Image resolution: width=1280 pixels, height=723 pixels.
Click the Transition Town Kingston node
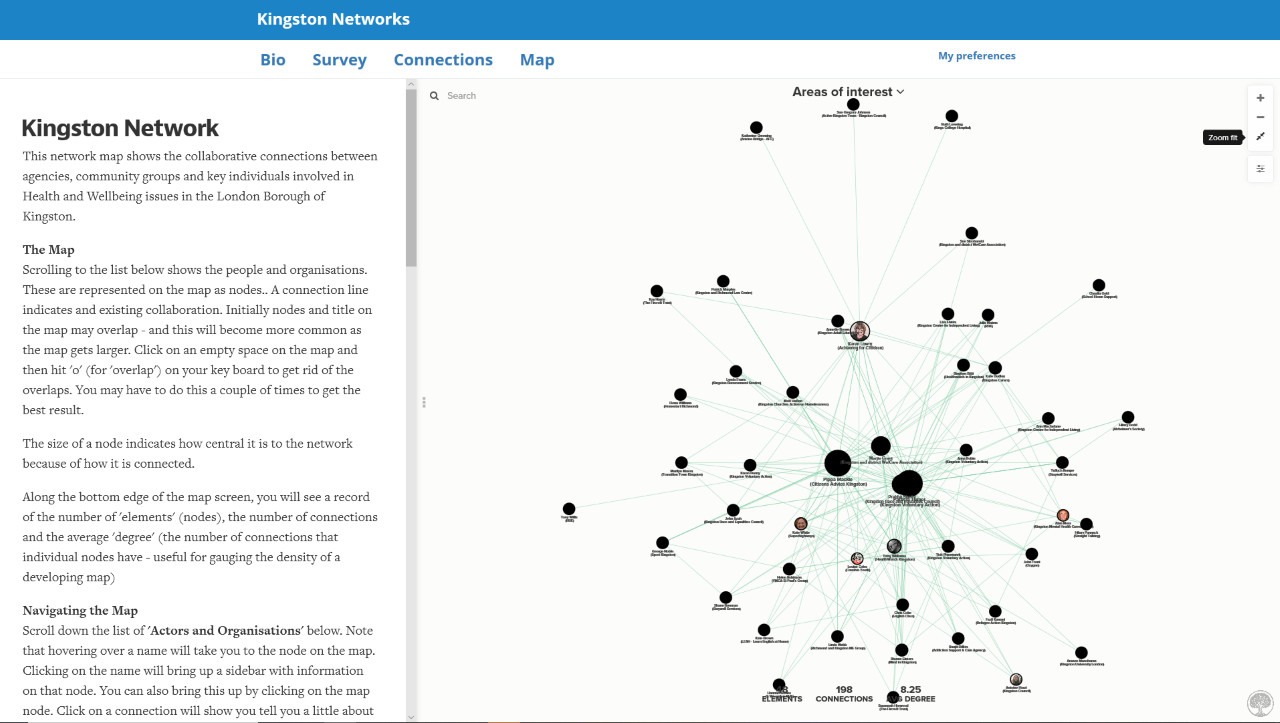pyautogui.click(x=681, y=463)
